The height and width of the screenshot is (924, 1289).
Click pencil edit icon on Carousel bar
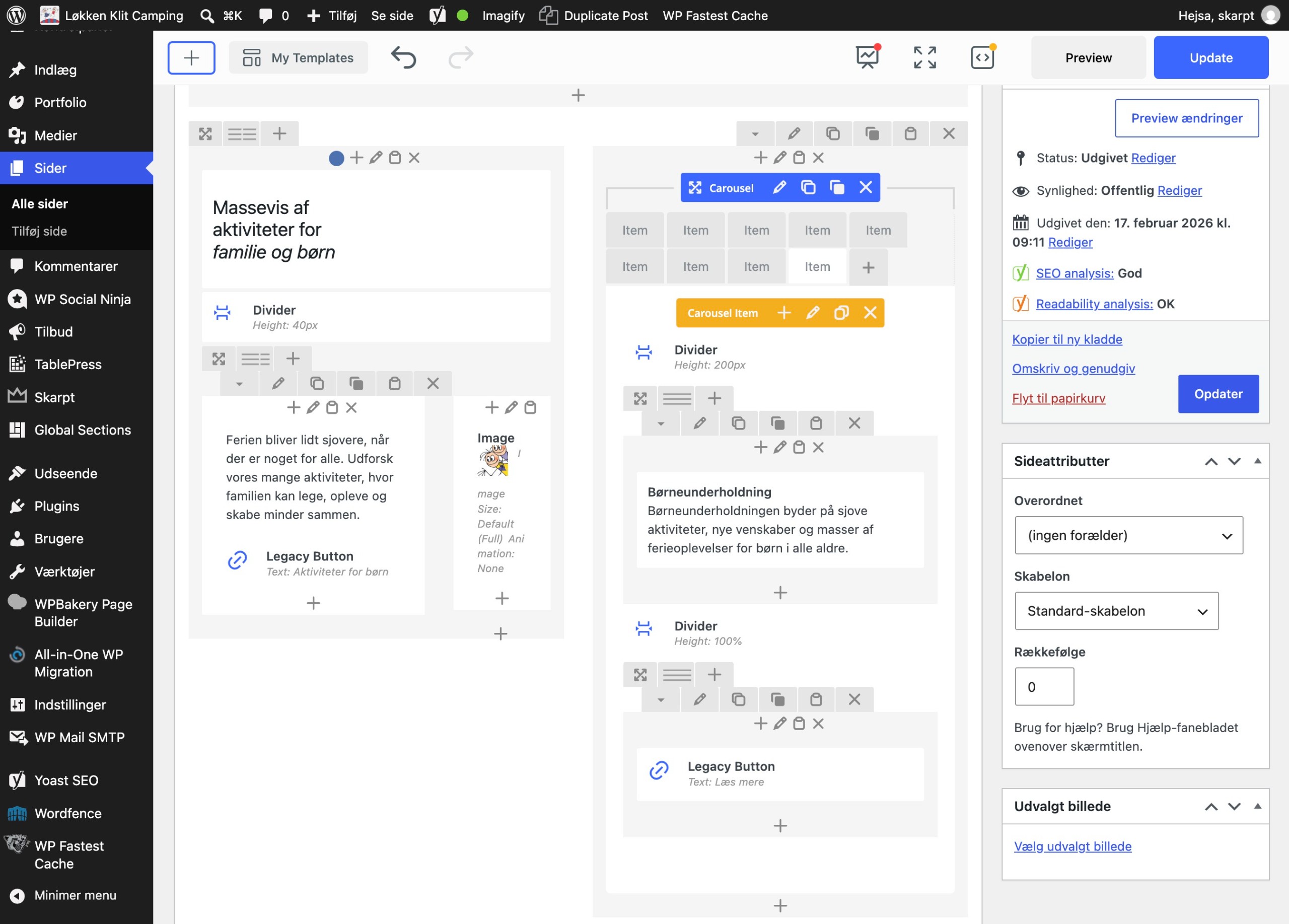click(x=780, y=187)
